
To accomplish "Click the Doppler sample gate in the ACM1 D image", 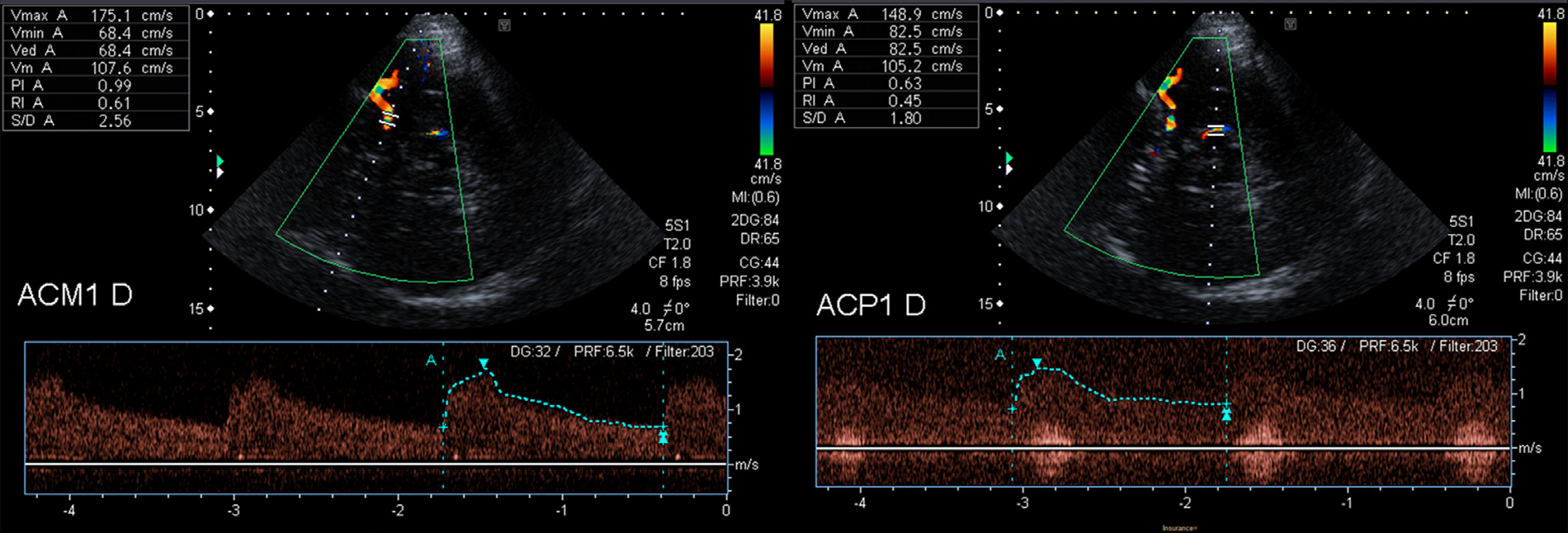I will [389, 120].
